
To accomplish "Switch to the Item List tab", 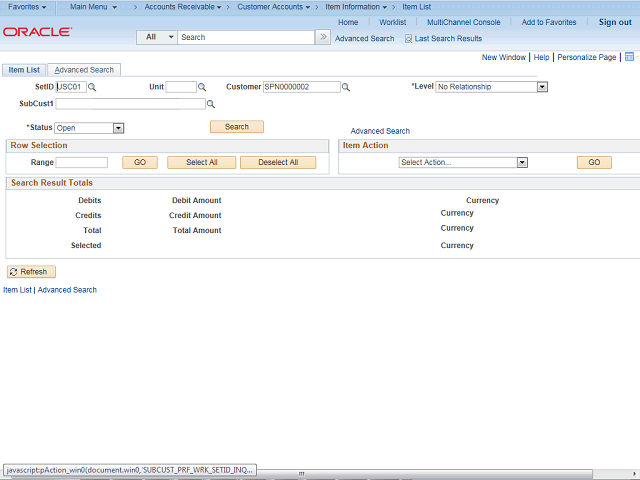I will click(24, 70).
